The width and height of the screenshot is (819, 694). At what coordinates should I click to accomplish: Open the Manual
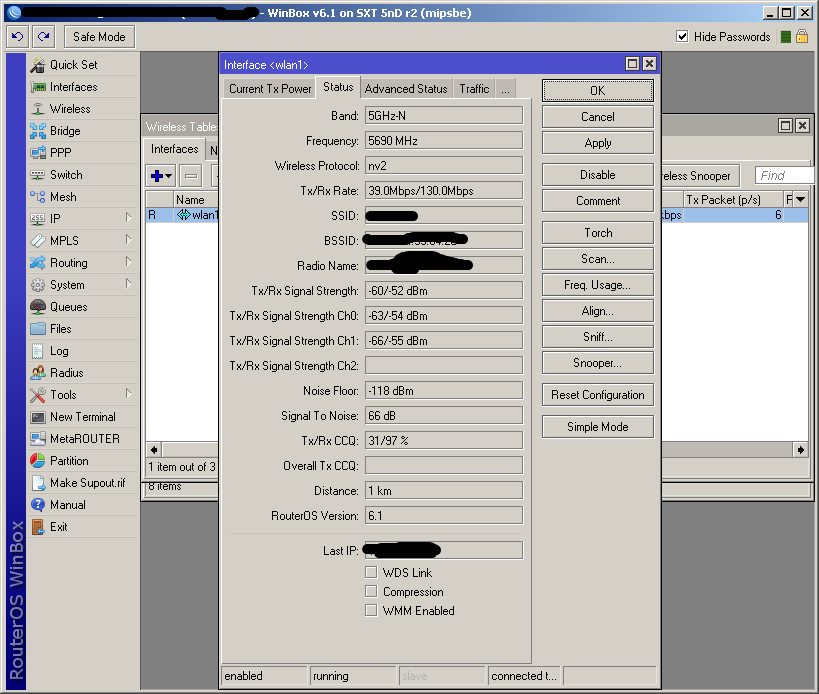coord(67,504)
